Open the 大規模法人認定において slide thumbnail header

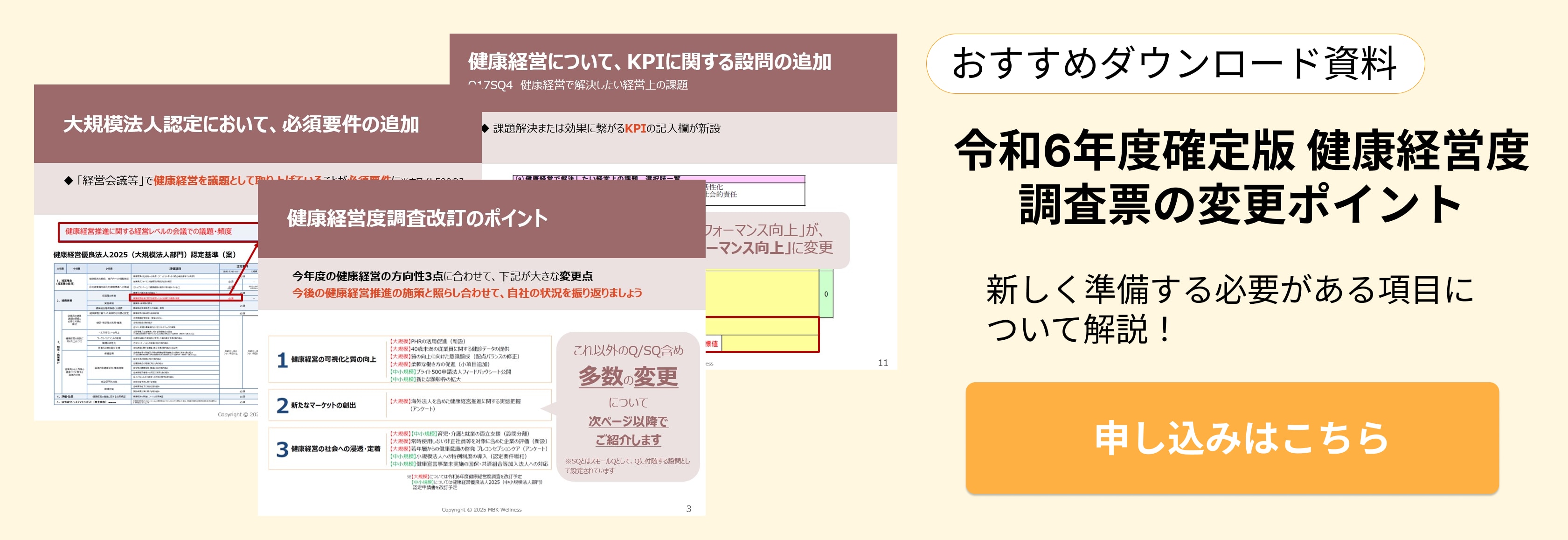(241, 124)
